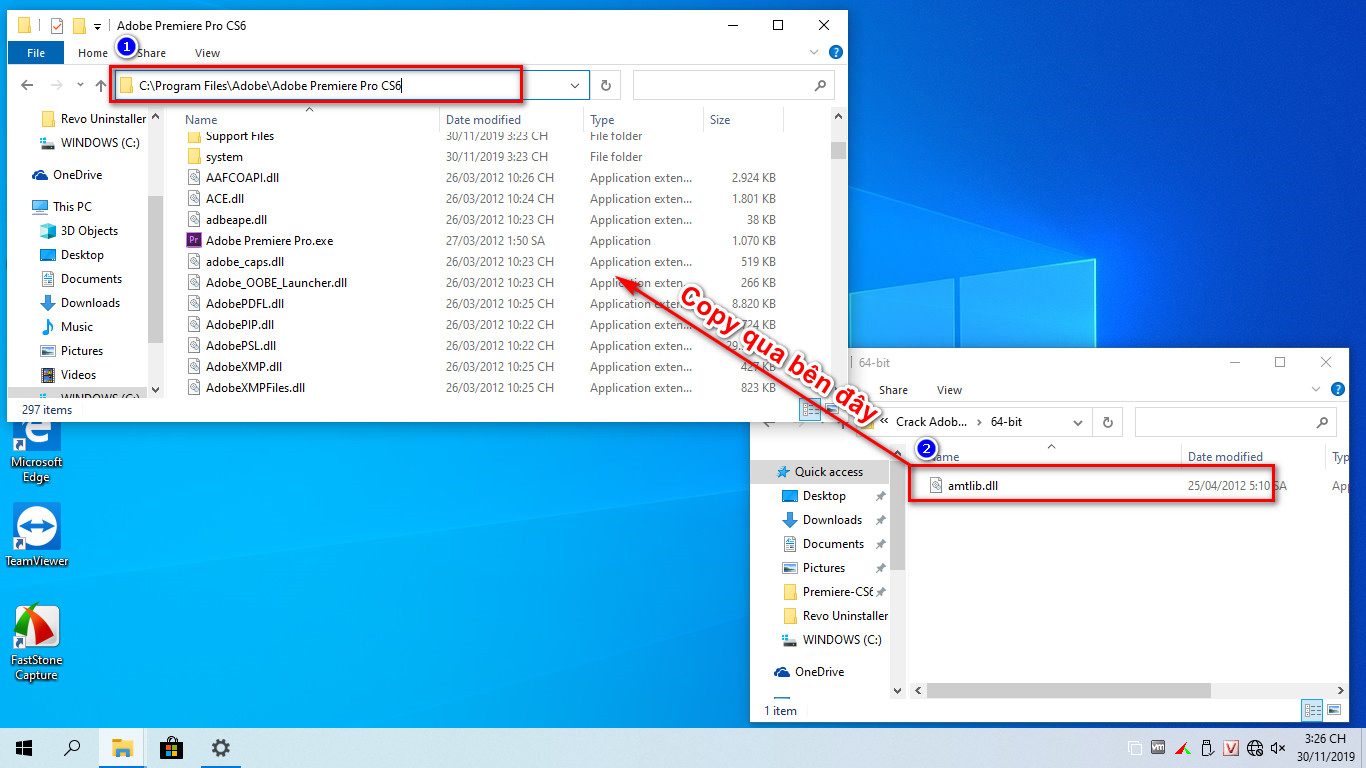Click the New folder quick-access icon in Premiere window
This screenshot has height=768, width=1366.
point(79,26)
